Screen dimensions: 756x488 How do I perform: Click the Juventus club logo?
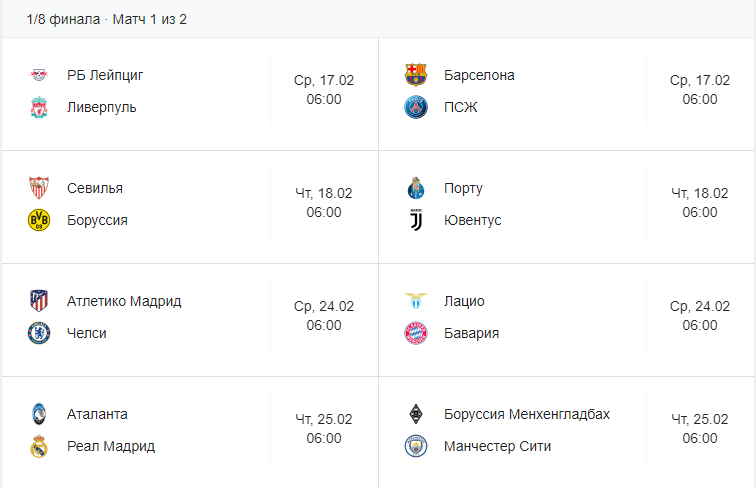(x=416, y=220)
